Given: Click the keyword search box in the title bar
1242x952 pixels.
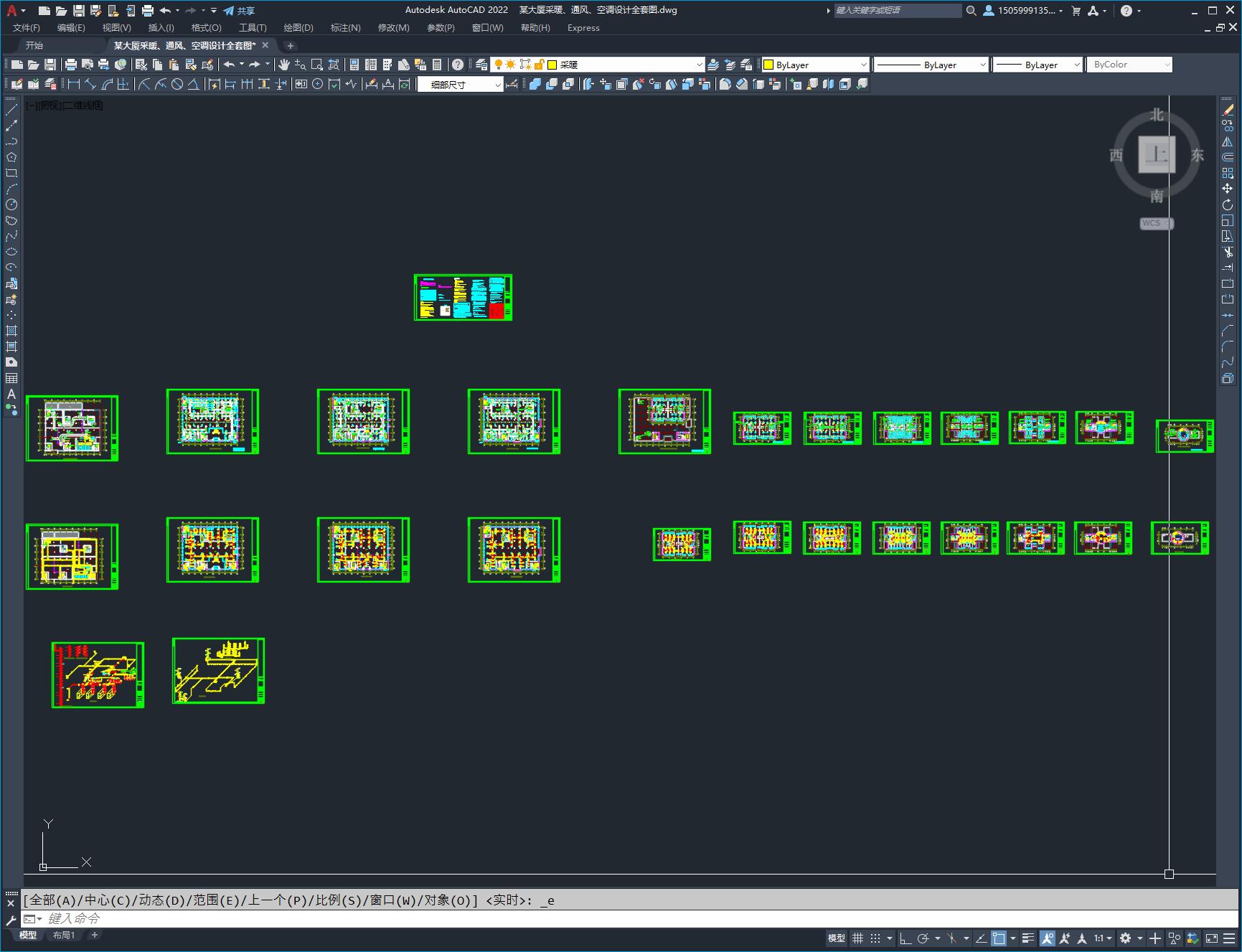Looking at the screenshot, I should [x=898, y=10].
